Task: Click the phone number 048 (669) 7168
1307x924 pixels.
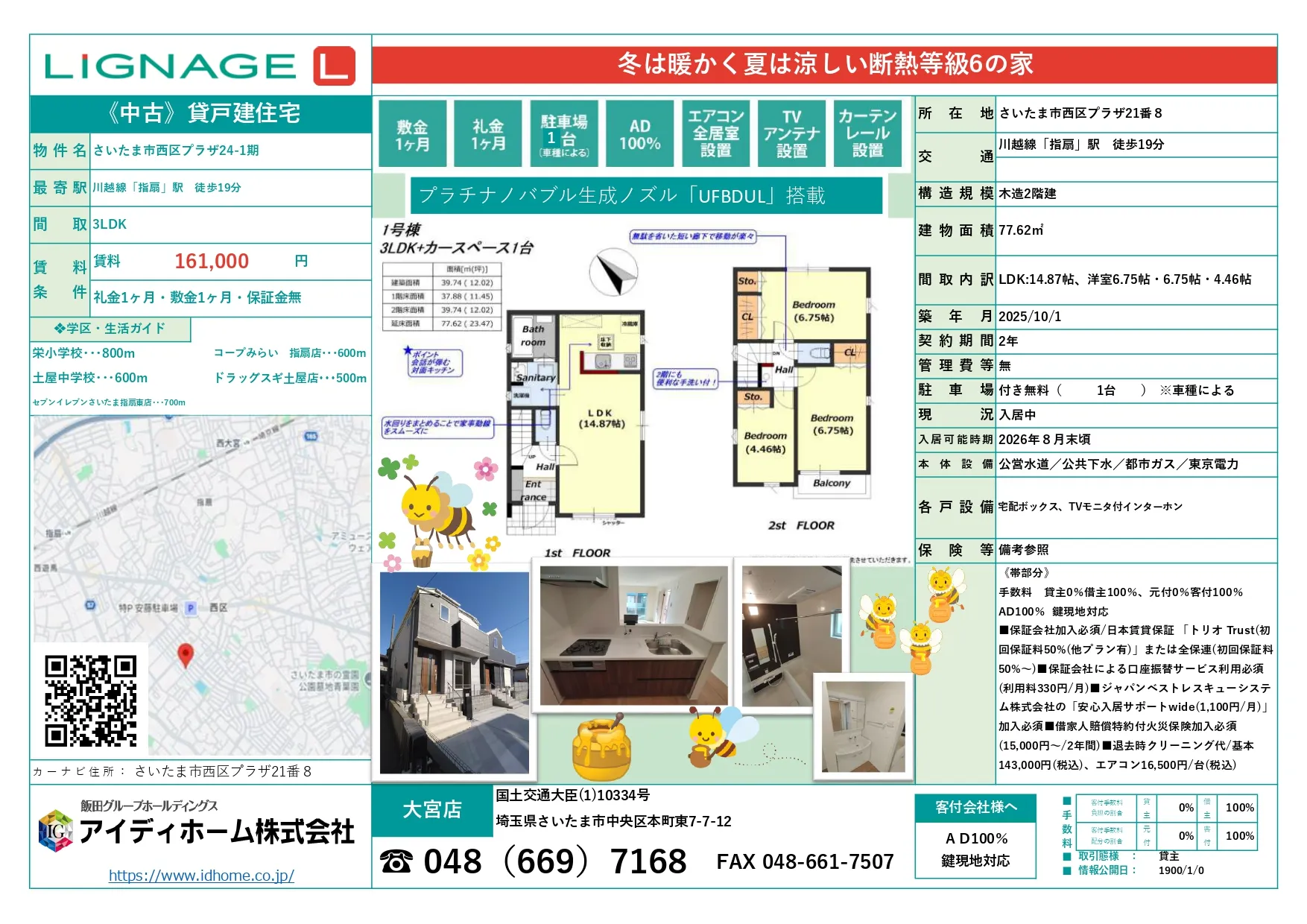Action: pos(555,861)
